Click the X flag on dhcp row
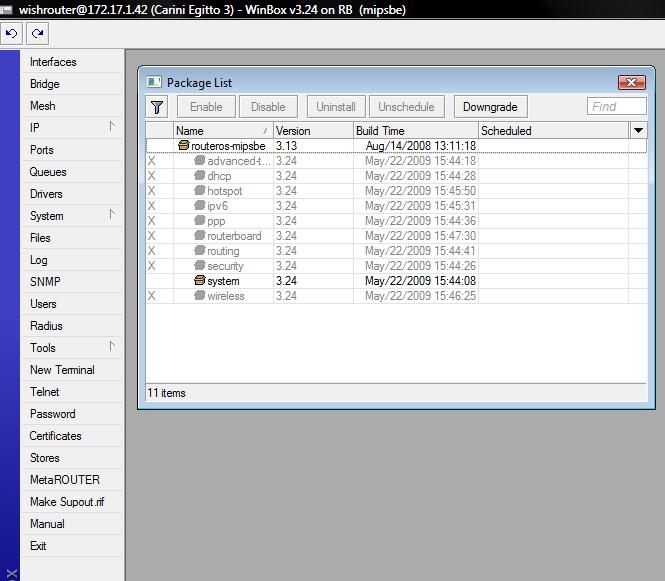This screenshot has width=665, height=581. click(151, 176)
